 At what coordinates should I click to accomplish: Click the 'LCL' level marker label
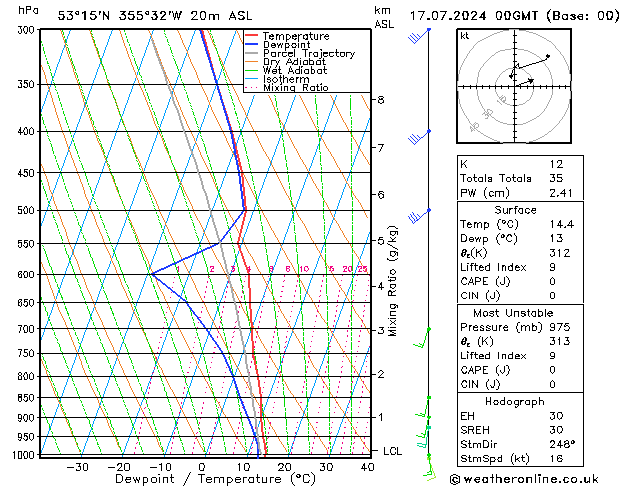[392, 451]
